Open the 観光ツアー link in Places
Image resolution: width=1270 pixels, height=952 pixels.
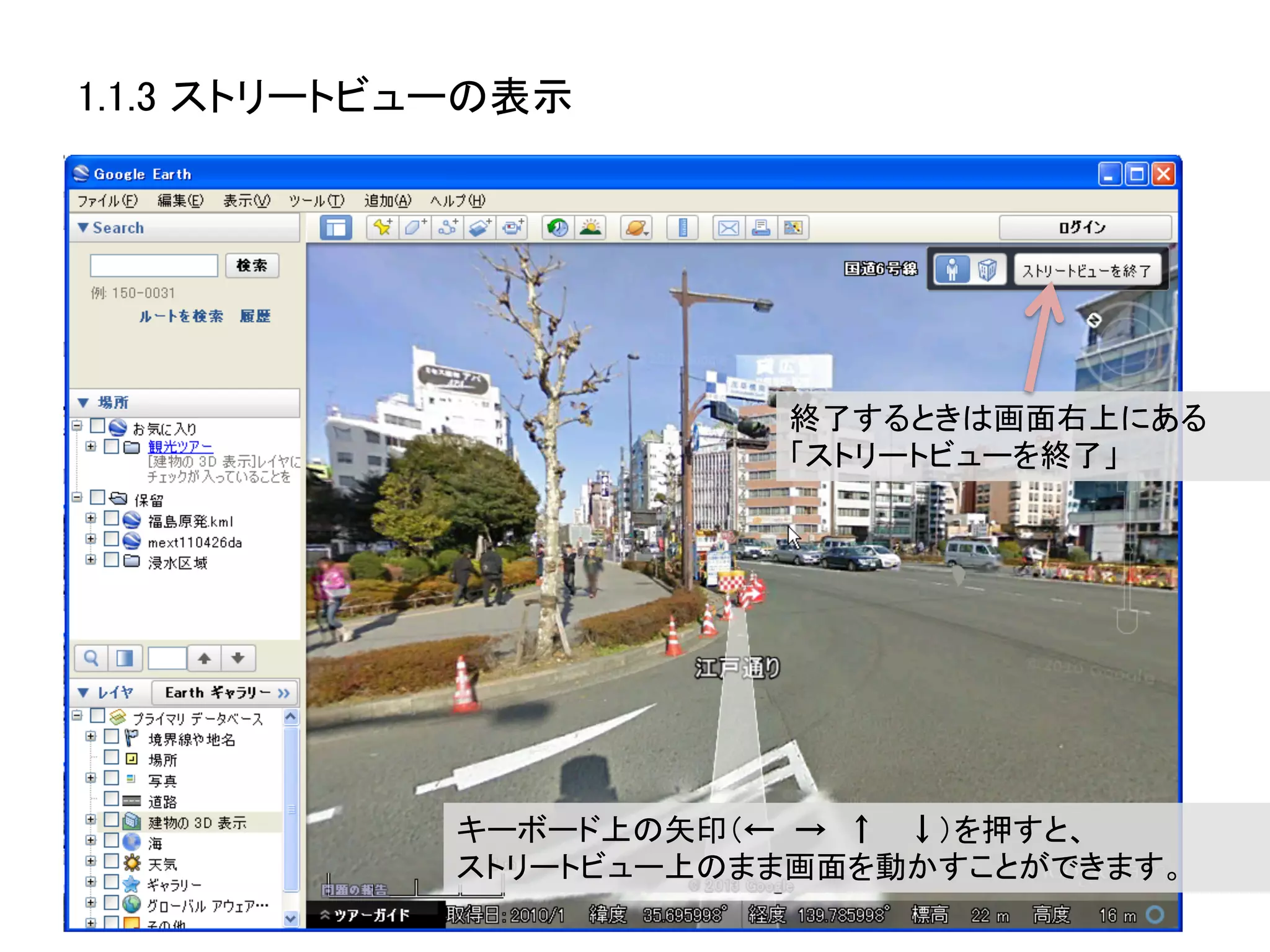180,447
